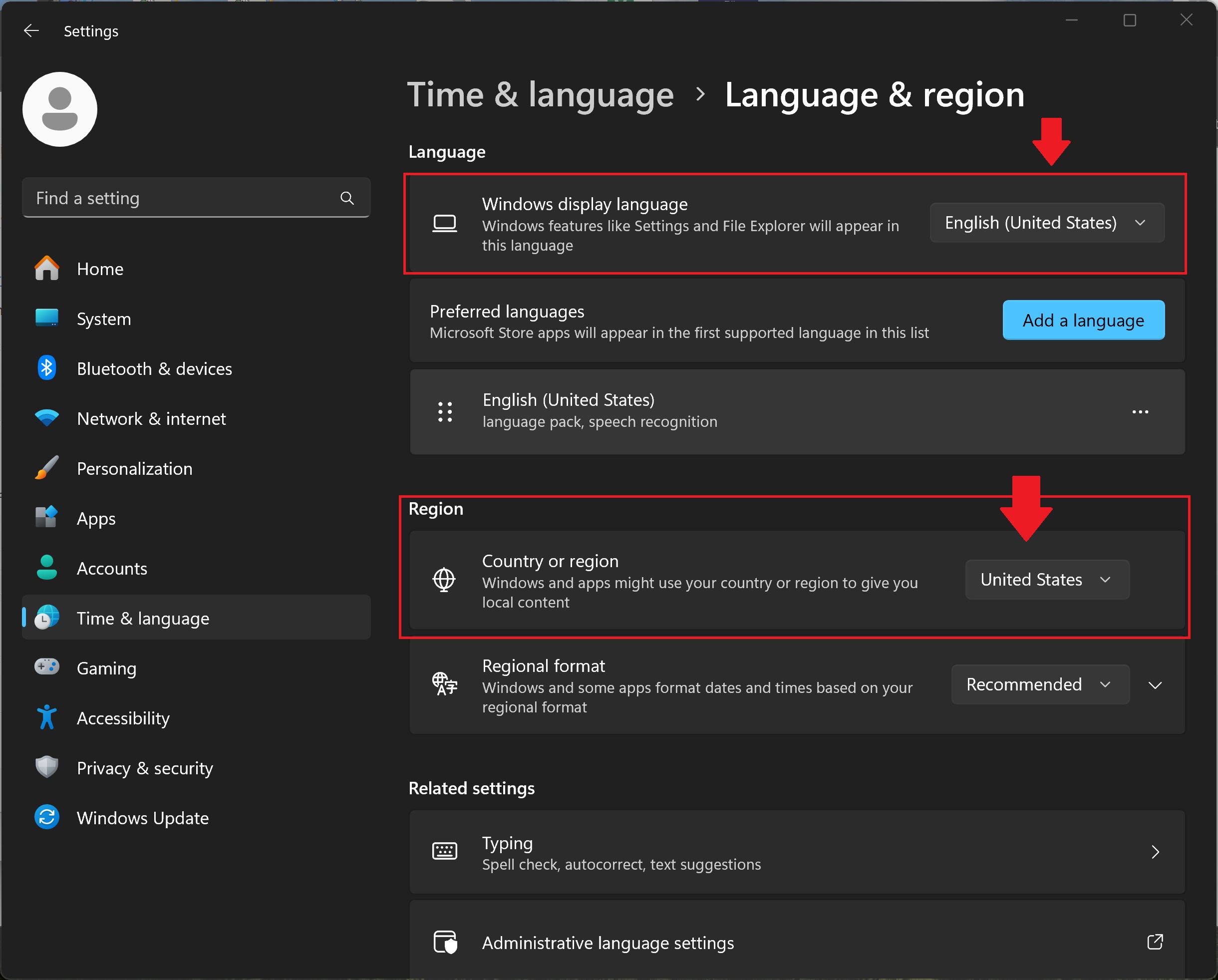Click the Apps icon in sidebar
The image size is (1218, 980).
(47, 517)
